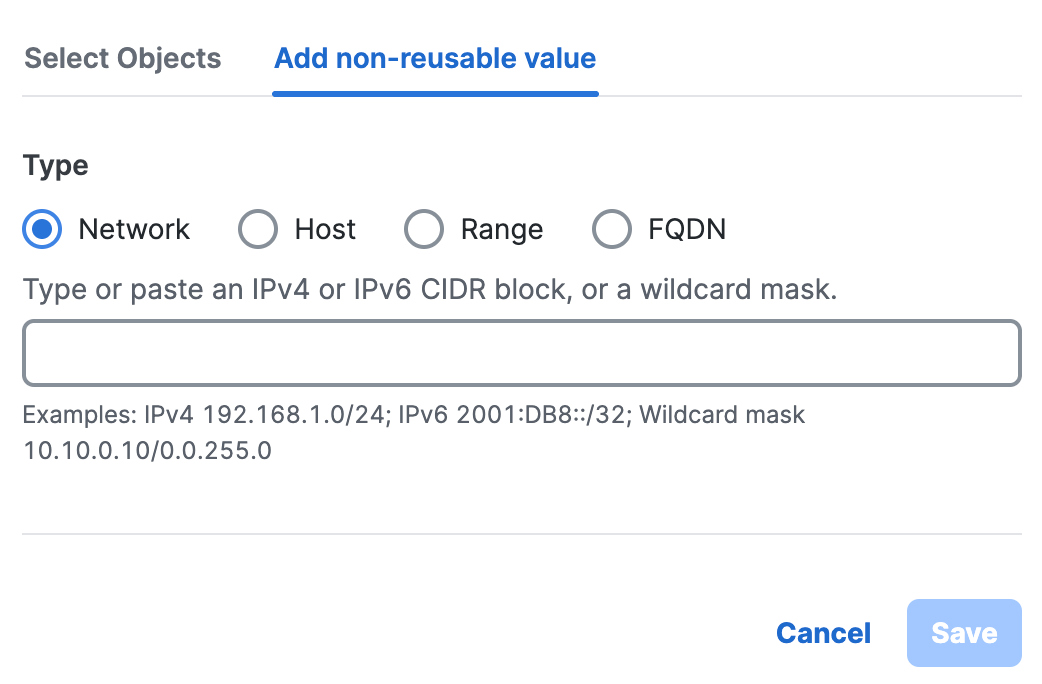Choose the Host radio button circle
Image resolution: width=1042 pixels, height=684 pixels.
(x=257, y=230)
